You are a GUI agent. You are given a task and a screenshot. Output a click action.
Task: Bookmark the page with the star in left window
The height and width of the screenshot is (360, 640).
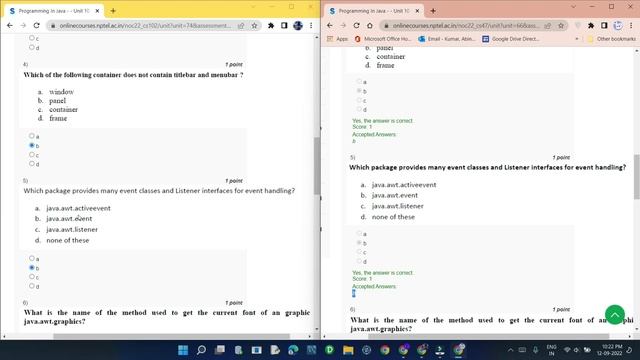pos(254,25)
